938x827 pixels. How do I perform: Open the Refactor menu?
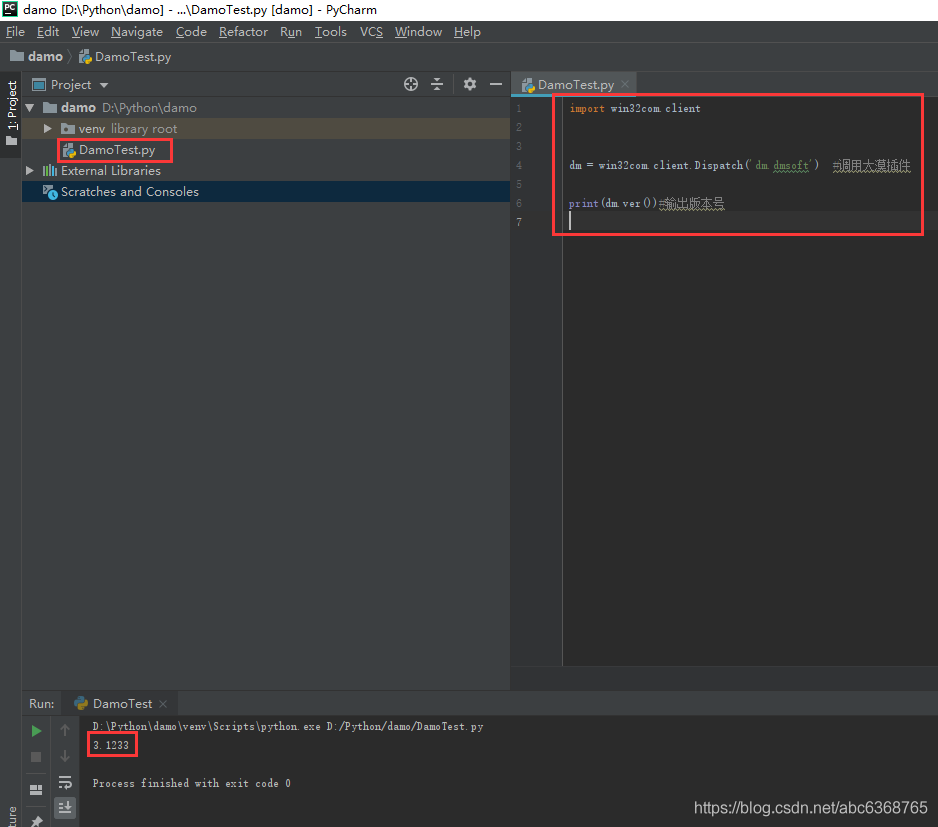coord(243,32)
